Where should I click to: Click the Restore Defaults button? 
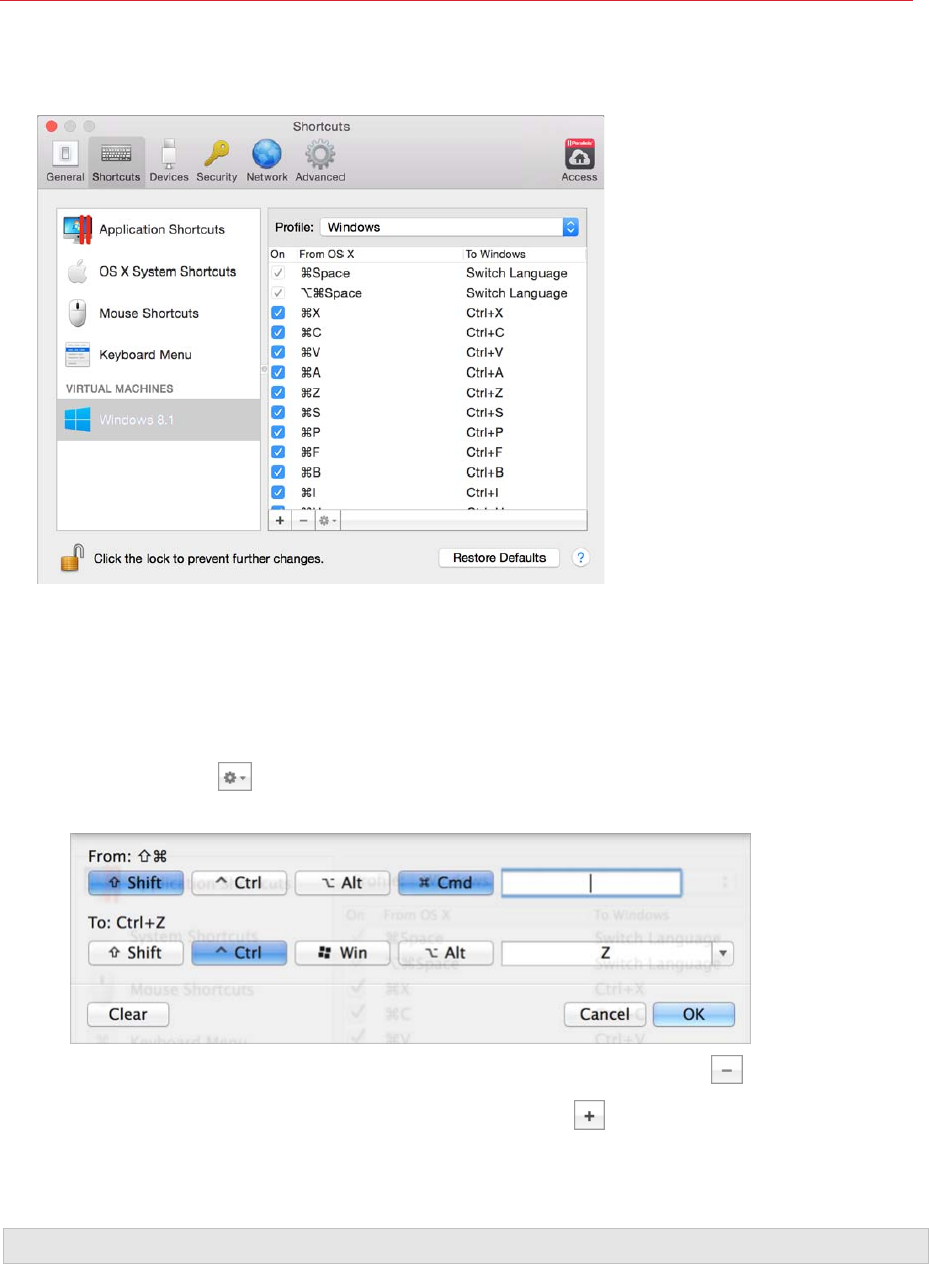[x=500, y=557]
